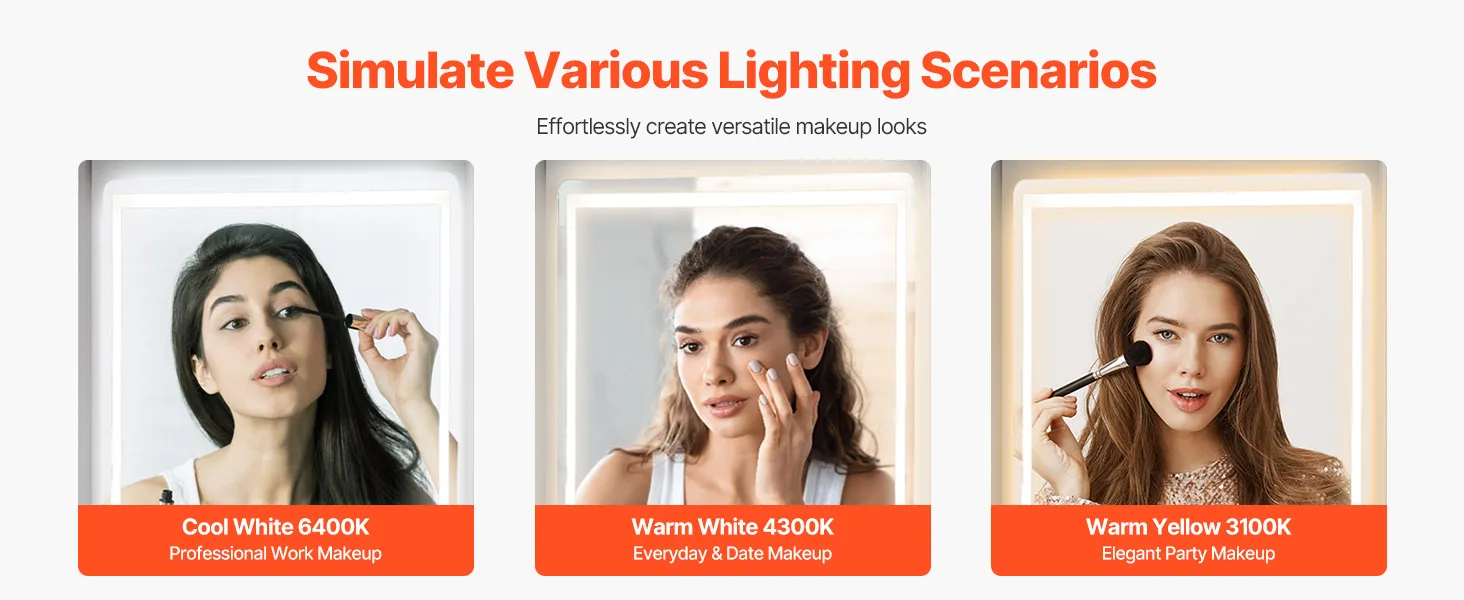Click the illuminated mirror frame in left photo
Screen dimensions: 1464x600
click(276, 198)
